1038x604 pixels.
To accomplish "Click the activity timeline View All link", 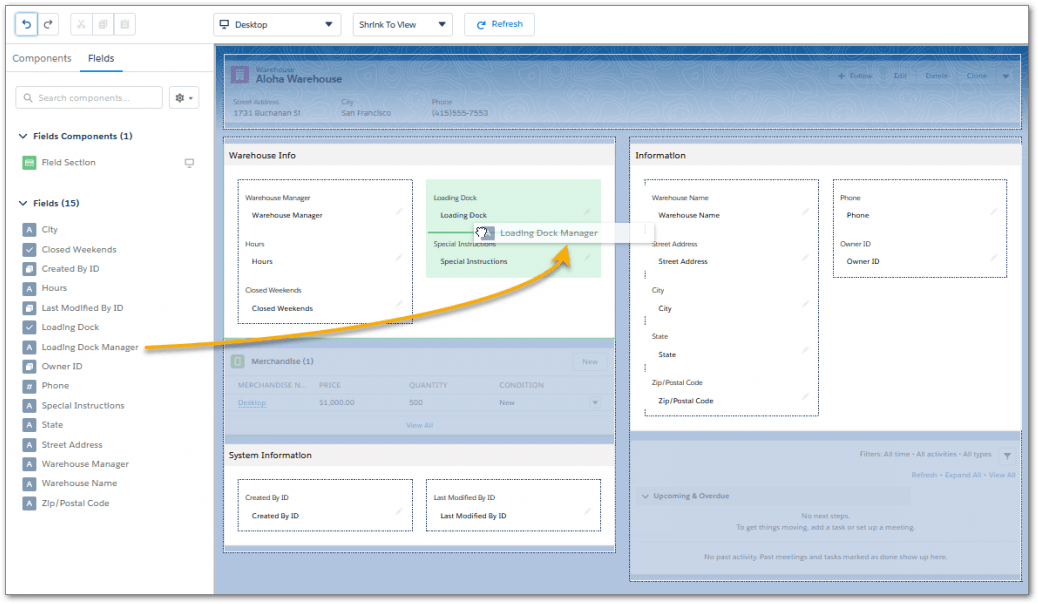I will pyautogui.click(x=1002, y=475).
